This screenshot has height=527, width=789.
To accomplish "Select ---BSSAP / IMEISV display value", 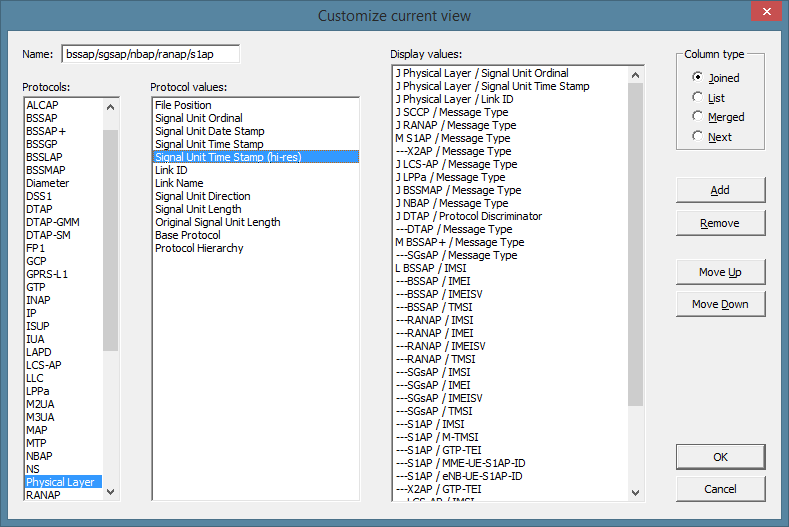I will click(510, 294).
